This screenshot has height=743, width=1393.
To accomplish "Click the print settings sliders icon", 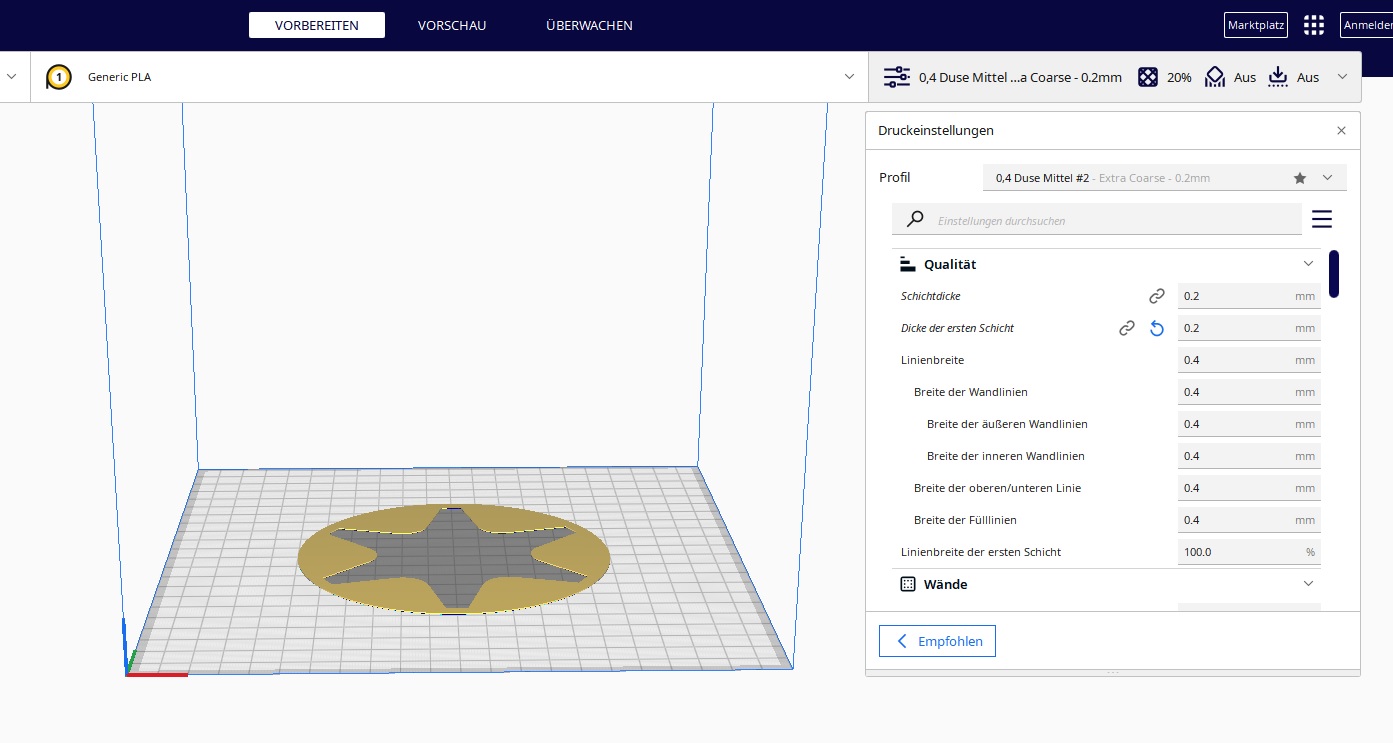I will pyautogui.click(x=897, y=77).
